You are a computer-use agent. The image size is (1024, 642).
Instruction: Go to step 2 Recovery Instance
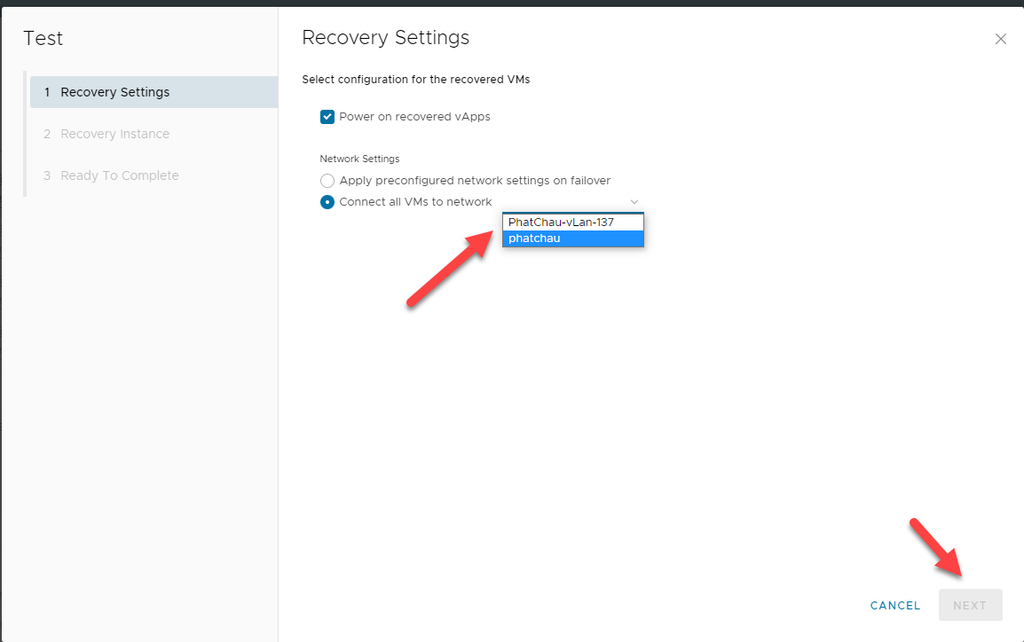click(115, 134)
